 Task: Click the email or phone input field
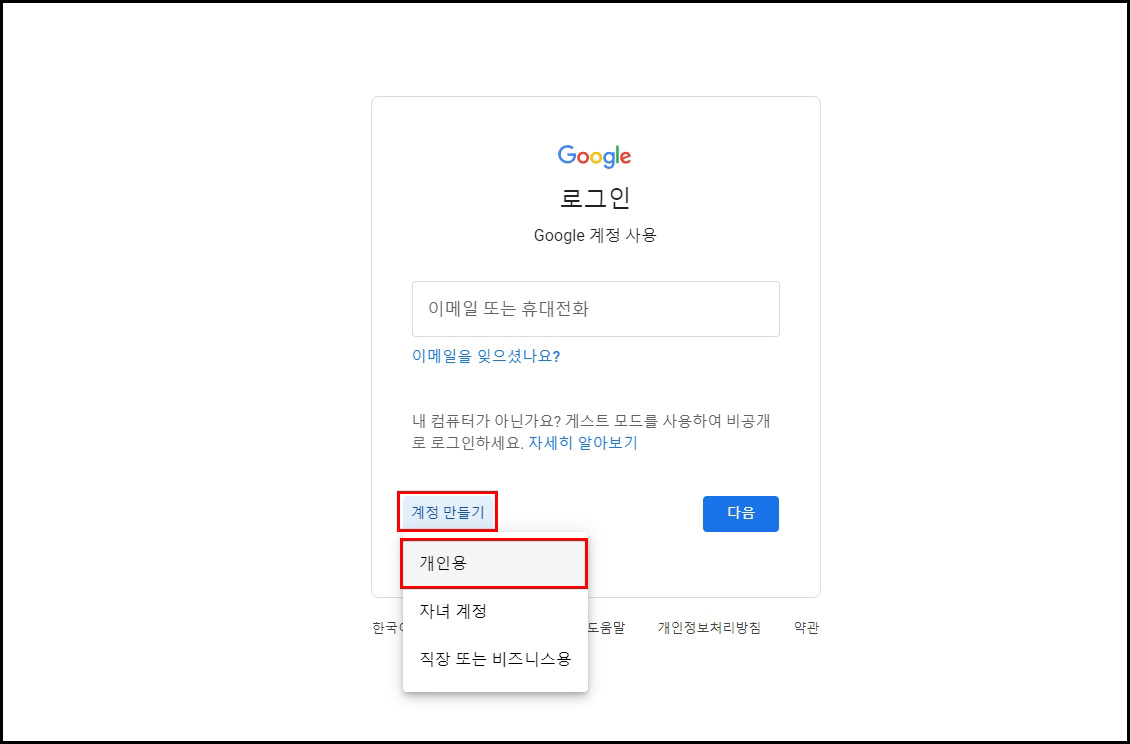click(595, 309)
